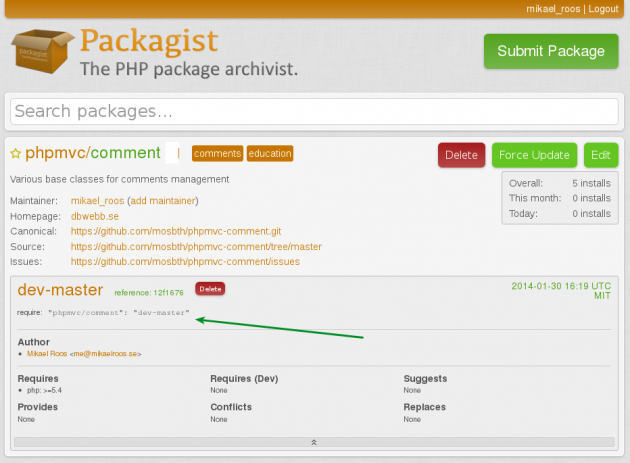Click the package description text
This screenshot has height=463, width=630.
119,179
